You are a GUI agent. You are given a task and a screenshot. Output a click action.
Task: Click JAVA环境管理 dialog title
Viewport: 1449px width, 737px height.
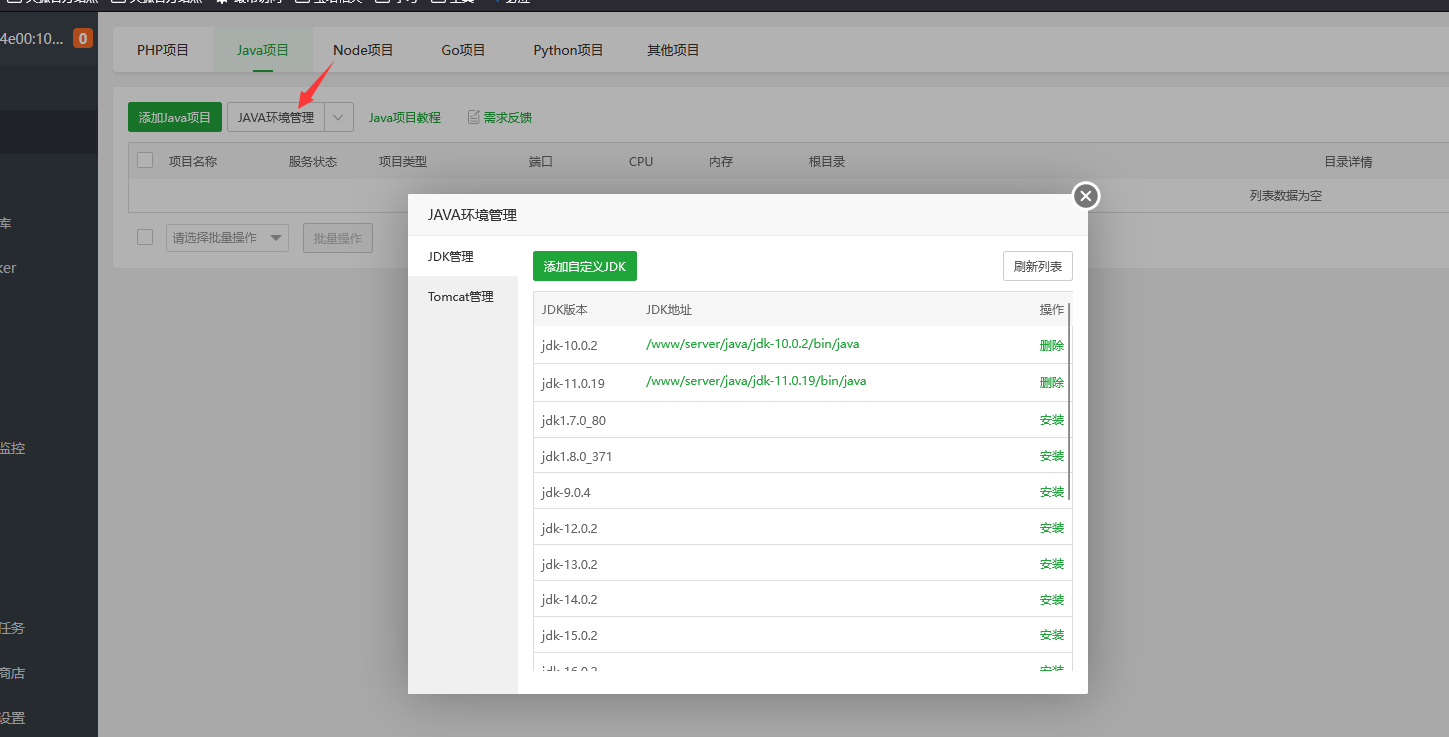[x=472, y=215]
